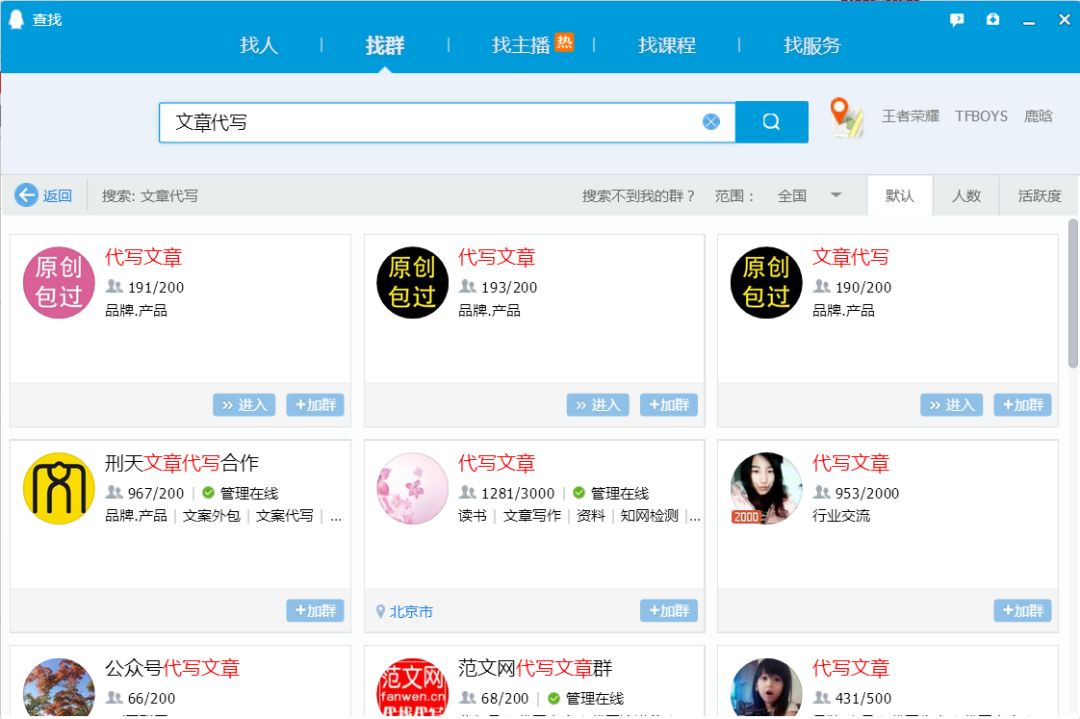Click 进入 on the 191/200 group
The width and height of the screenshot is (1080, 719).
tap(244, 405)
